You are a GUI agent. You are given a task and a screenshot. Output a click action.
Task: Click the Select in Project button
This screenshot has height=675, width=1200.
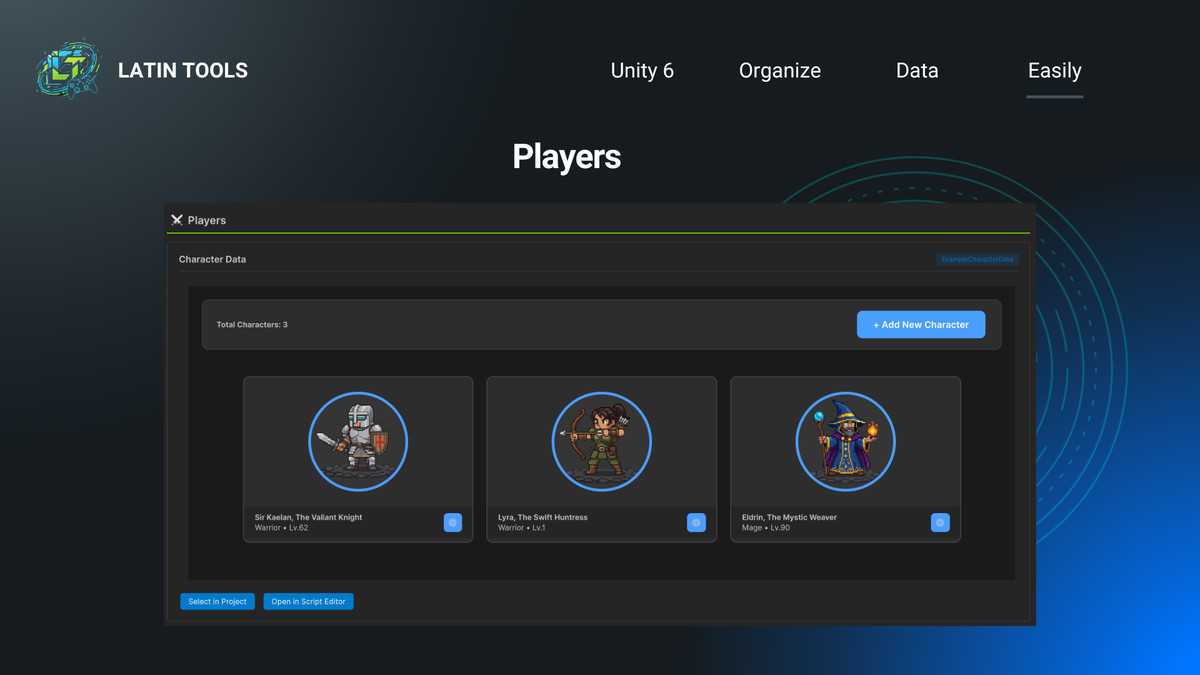point(217,601)
